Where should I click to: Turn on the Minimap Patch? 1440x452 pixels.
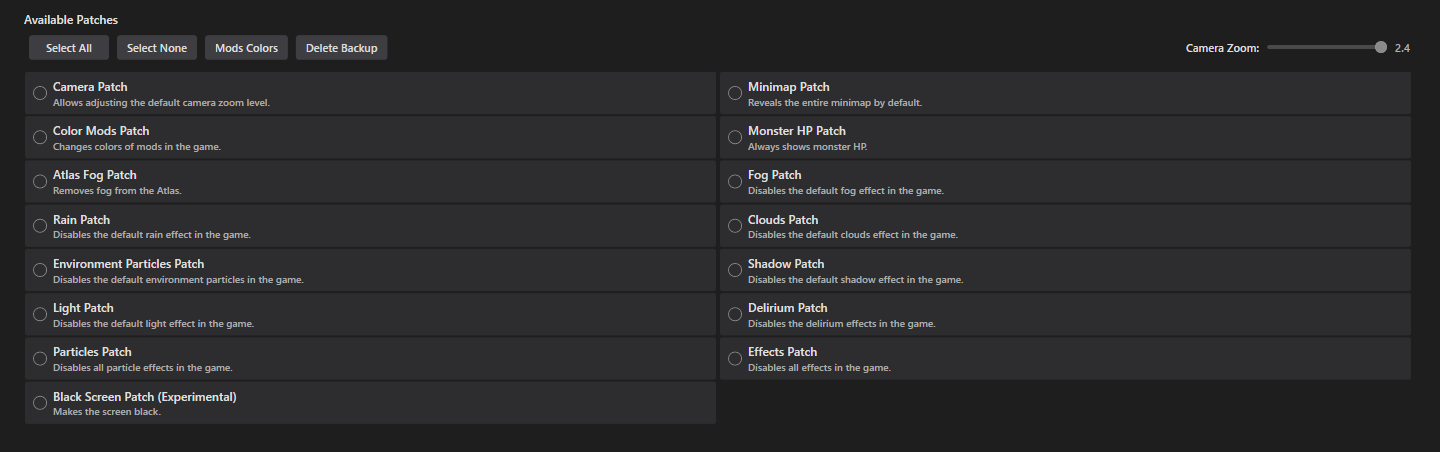click(x=735, y=94)
